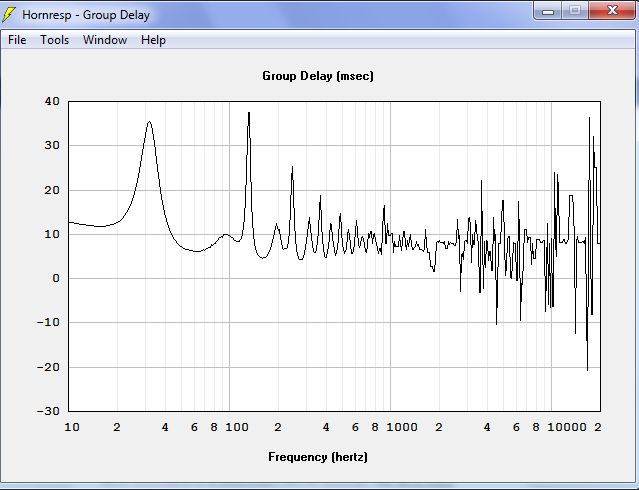
Task: Minimize the Hornresp Group Delay window
Action: tap(548, 11)
